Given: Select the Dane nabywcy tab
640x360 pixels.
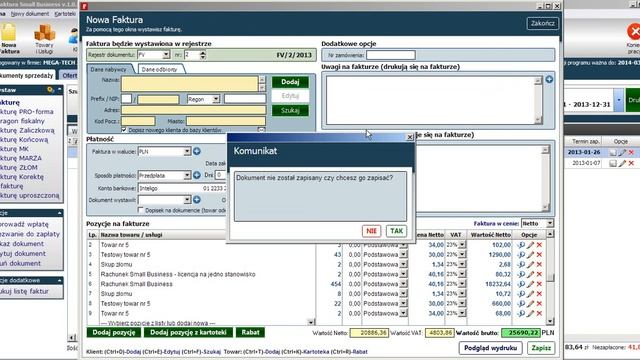Looking at the screenshot, I should 109,69.
